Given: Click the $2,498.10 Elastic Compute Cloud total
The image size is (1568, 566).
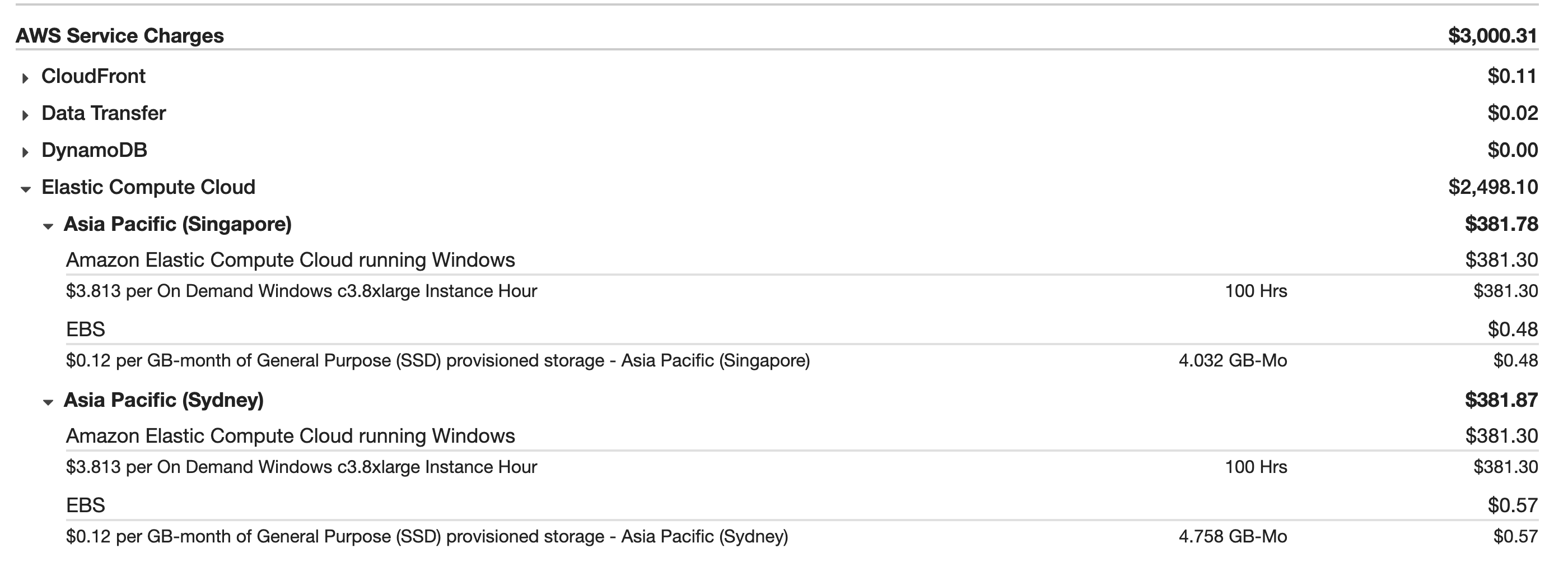Looking at the screenshot, I should pyautogui.click(x=1492, y=187).
